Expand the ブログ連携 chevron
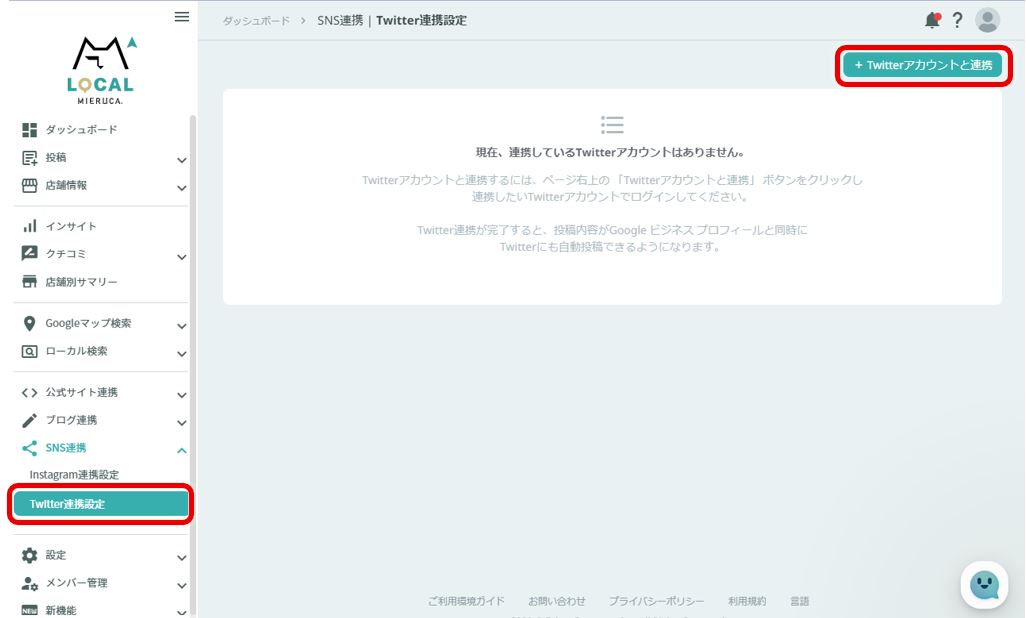The width and height of the screenshot is (1026, 618). (182, 424)
